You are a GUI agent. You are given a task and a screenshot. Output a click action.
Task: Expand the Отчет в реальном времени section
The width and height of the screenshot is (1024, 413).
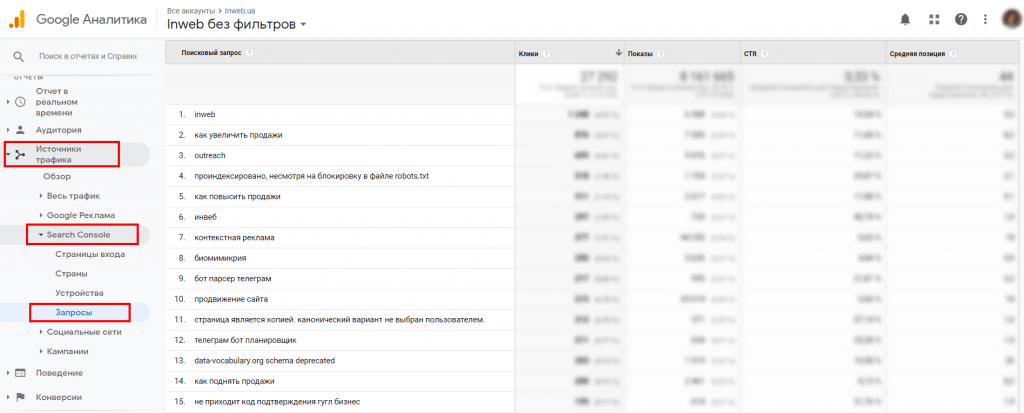[8, 102]
